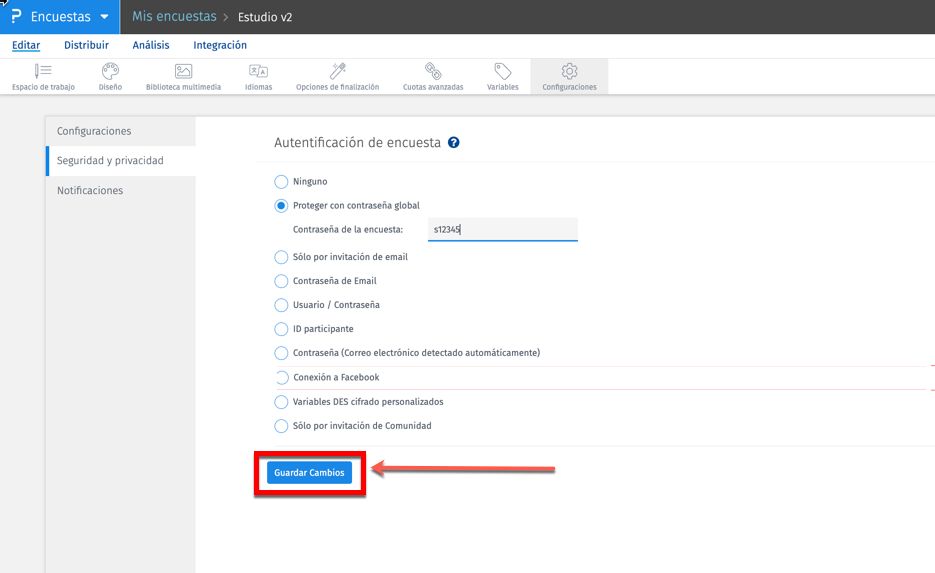Open the Configuraciones gear icon
Image resolution: width=935 pixels, height=573 pixels.
569,72
